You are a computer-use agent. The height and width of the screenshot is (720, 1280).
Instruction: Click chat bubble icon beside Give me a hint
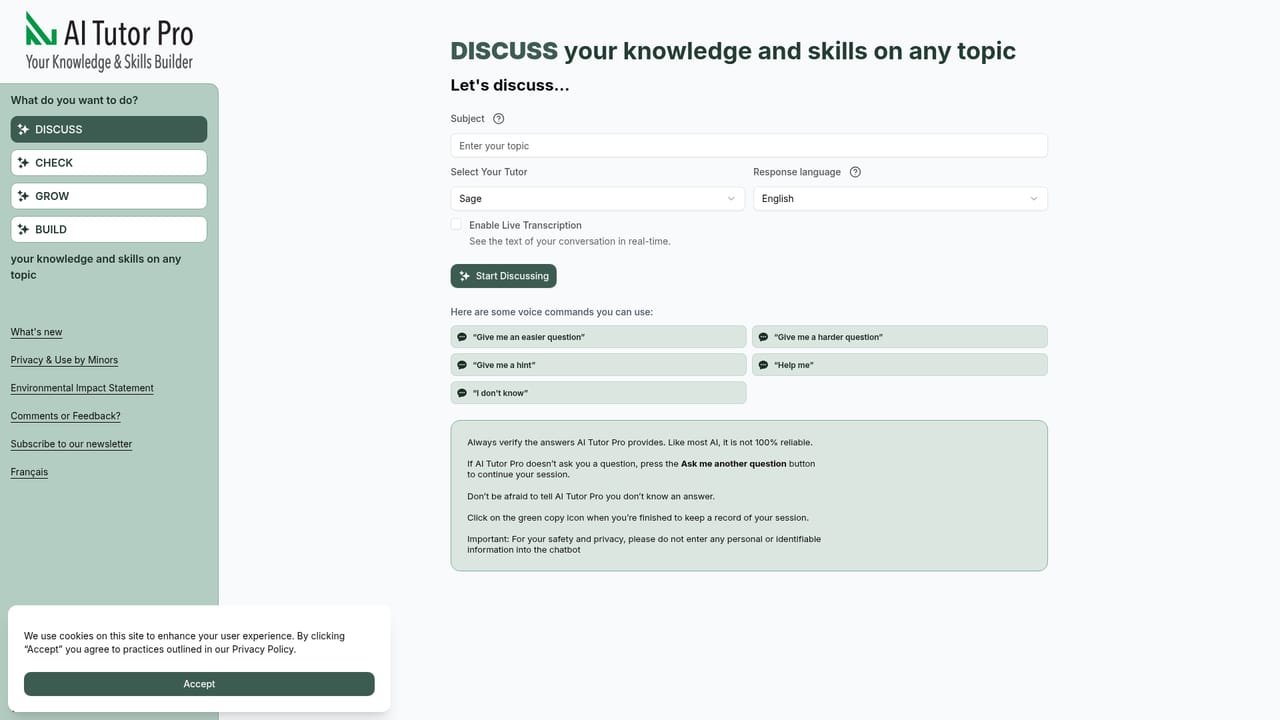coord(462,365)
